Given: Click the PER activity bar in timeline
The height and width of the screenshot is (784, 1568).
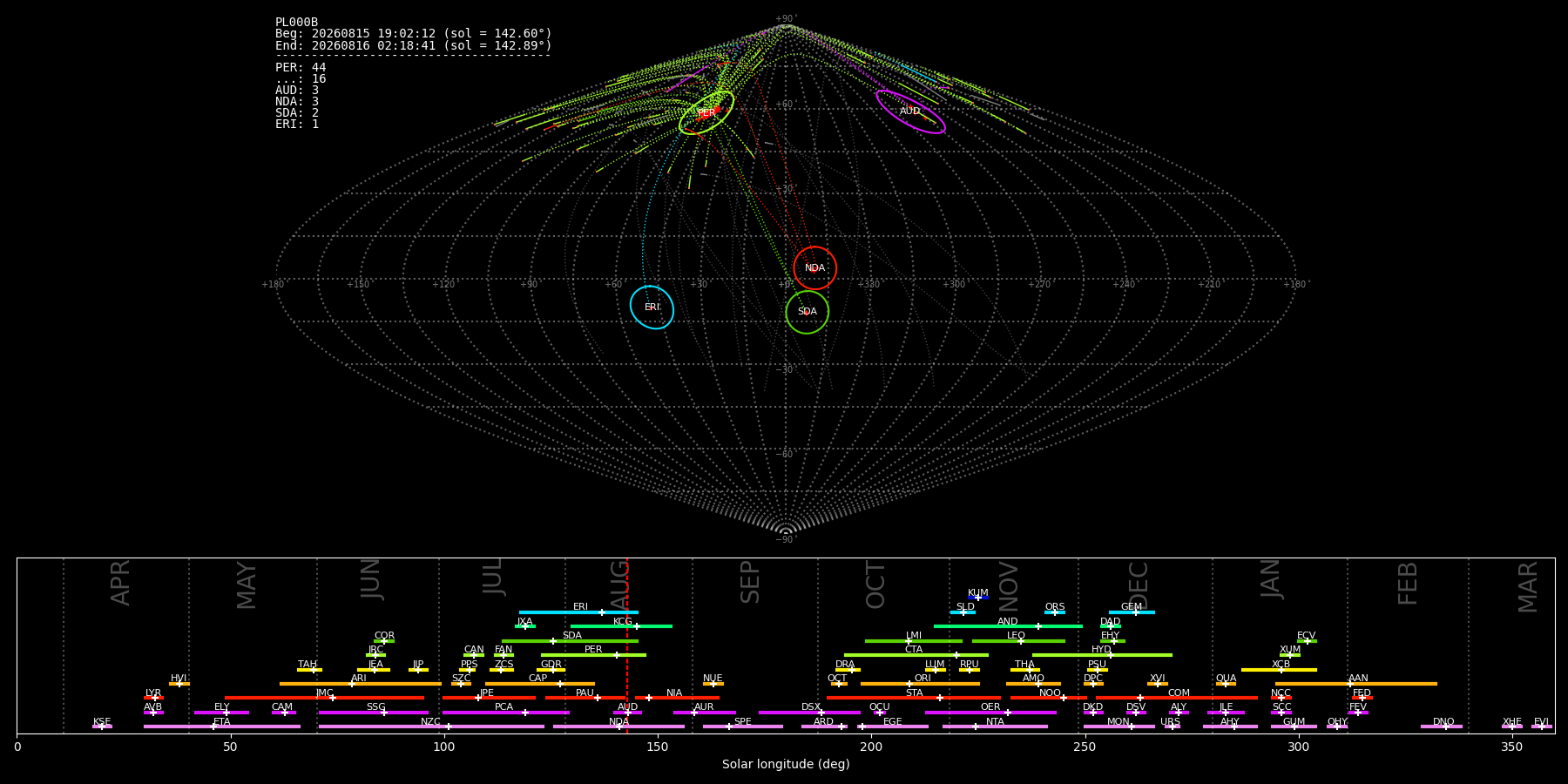Looking at the screenshot, I should 593,655.
